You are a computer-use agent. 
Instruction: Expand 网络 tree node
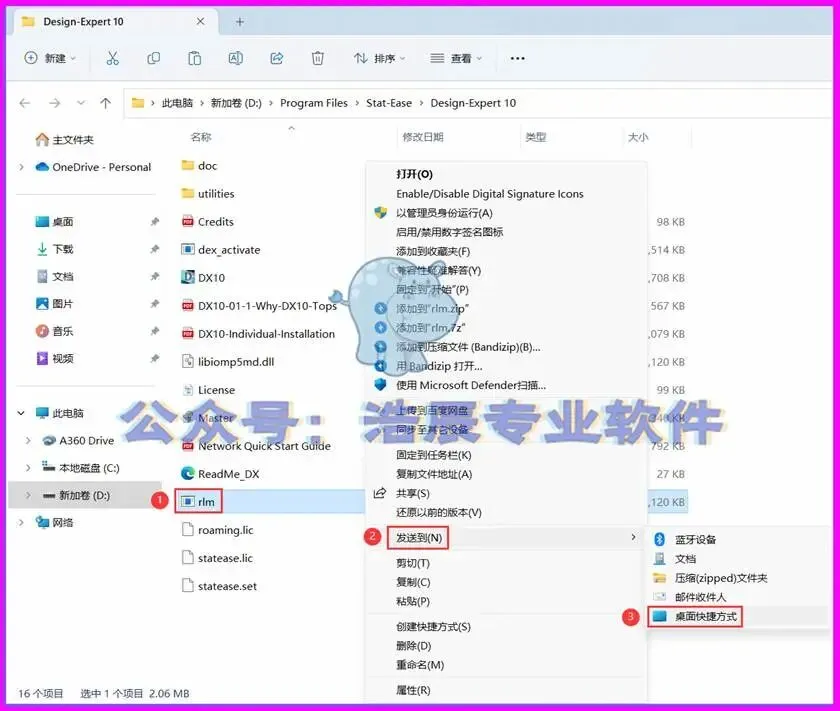[21, 522]
